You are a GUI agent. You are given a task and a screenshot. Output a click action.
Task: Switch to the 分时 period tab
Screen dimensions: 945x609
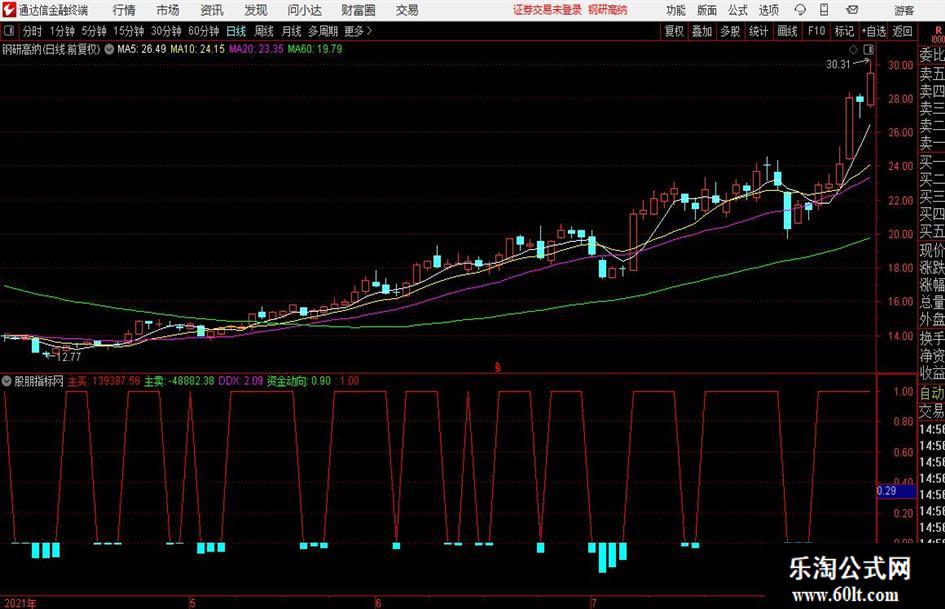pyautogui.click(x=32, y=31)
